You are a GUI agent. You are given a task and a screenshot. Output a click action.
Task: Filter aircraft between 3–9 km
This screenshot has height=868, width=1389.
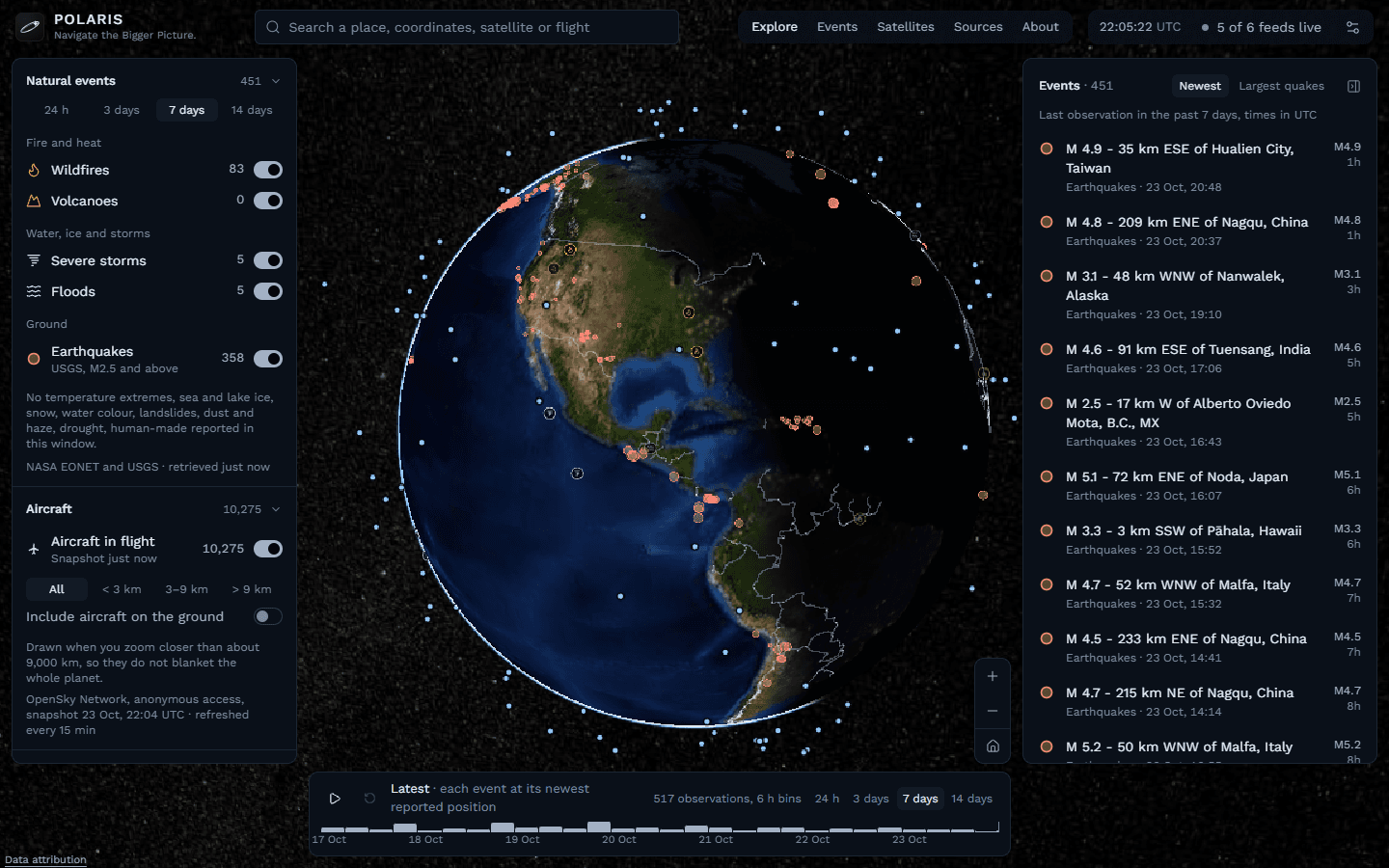pos(186,589)
